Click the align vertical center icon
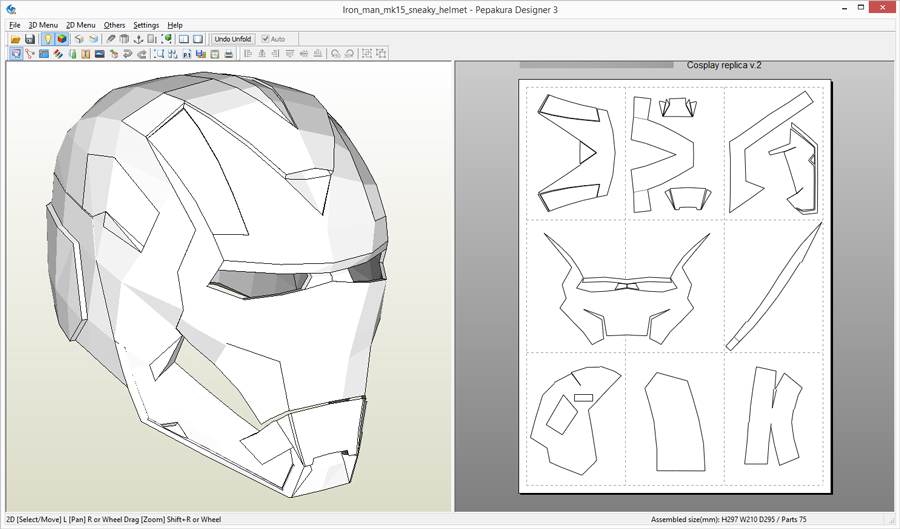This screenshot has width=900, height=529. [x=304, y=54]
